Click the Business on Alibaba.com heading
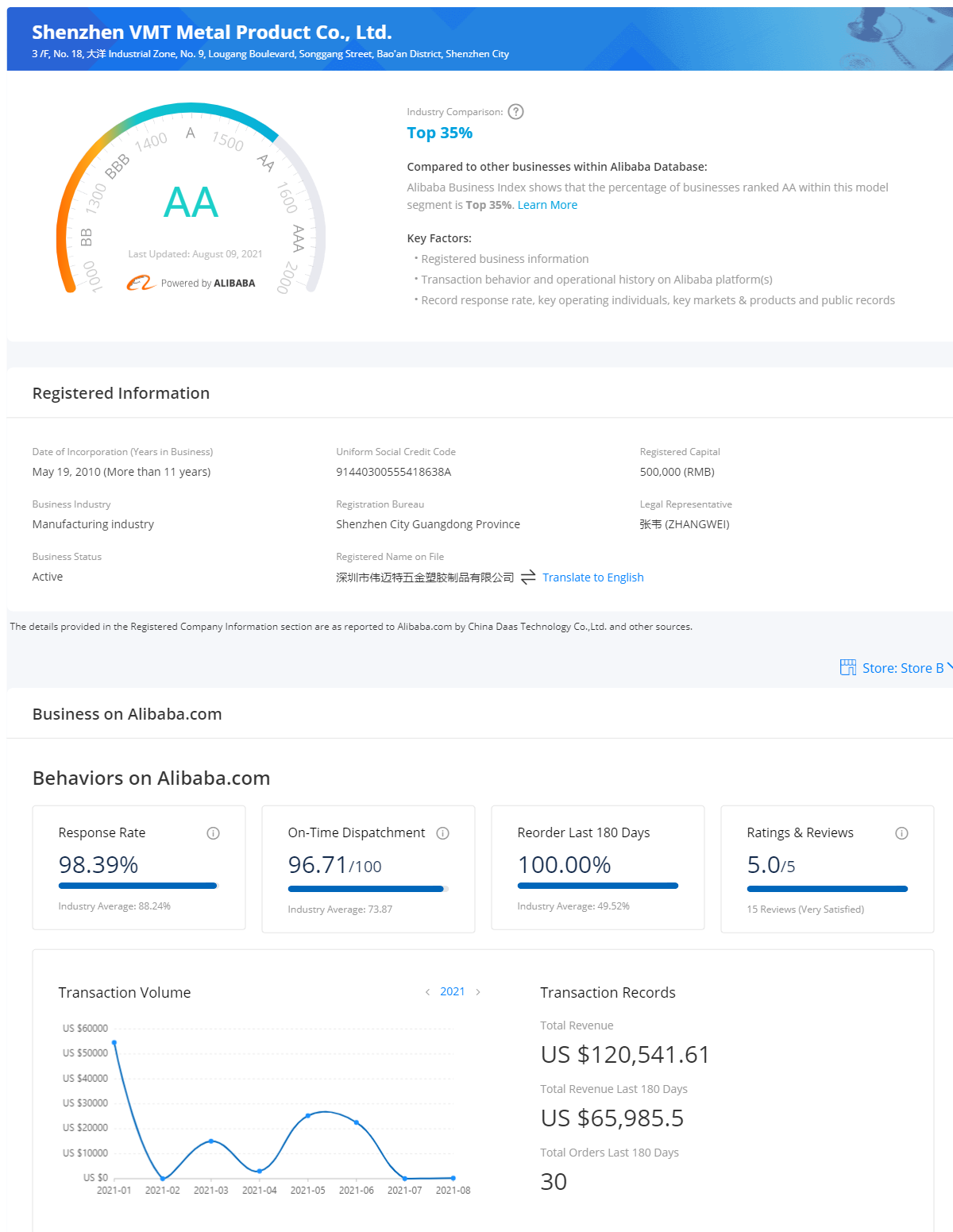Screen dimensions: 953x1232 click(127, 714)
